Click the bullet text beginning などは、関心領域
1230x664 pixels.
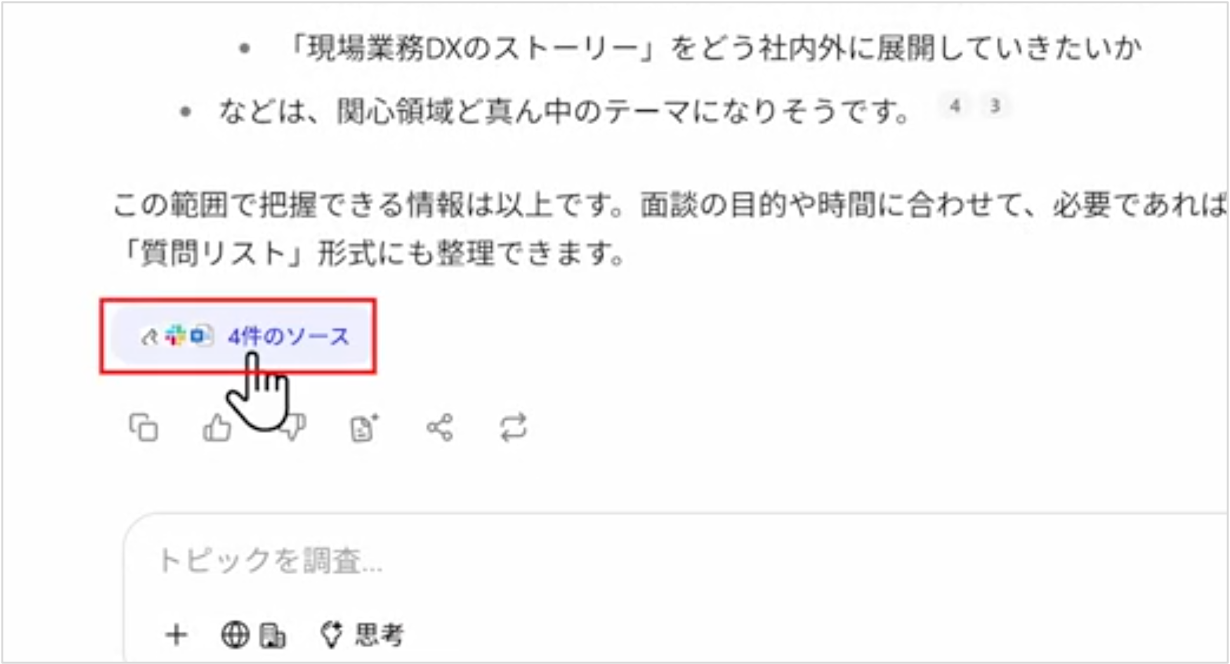[565, 111]
